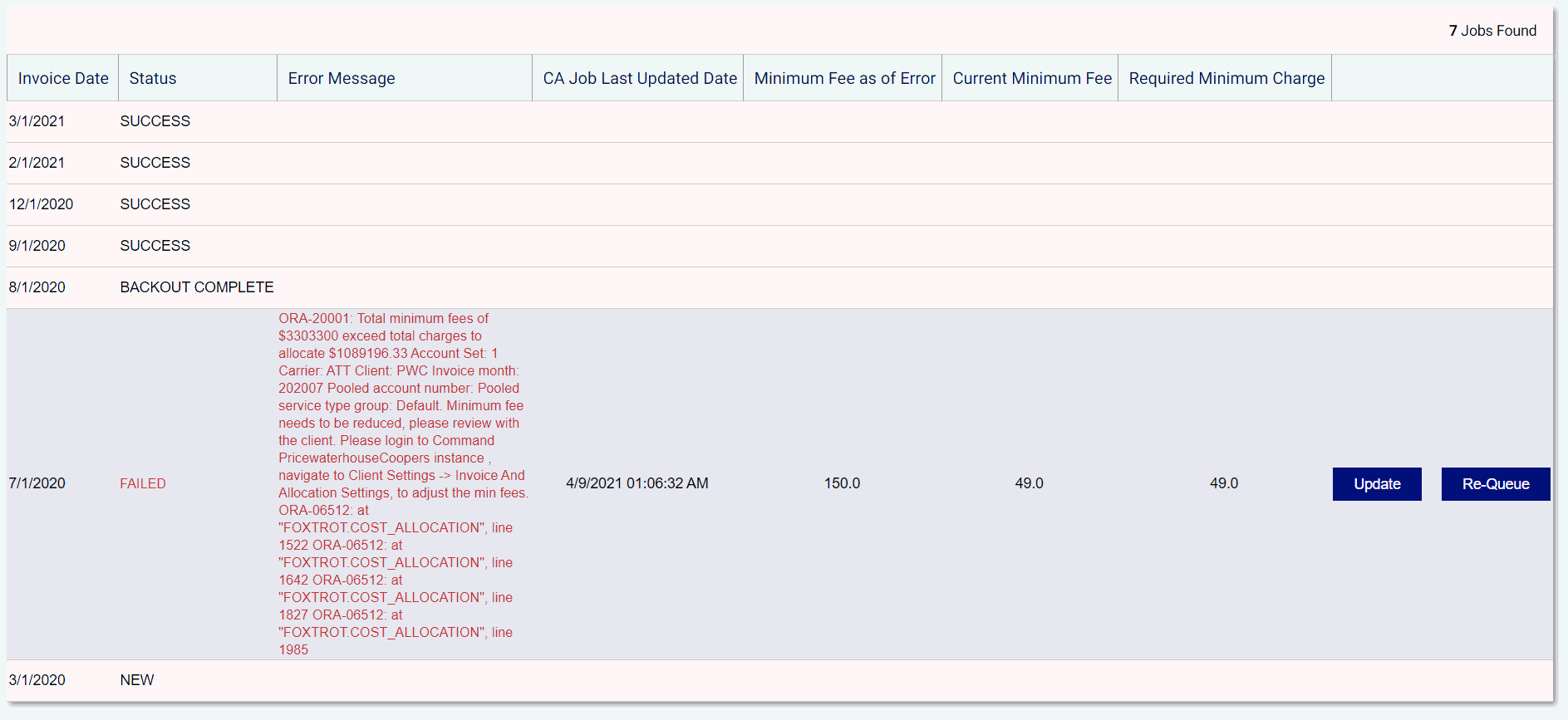Image resolution: width=1568 pixels, height=720 pixels.
Task: Select the 3/1/2021 invoice date row
Action: [37, 121]
